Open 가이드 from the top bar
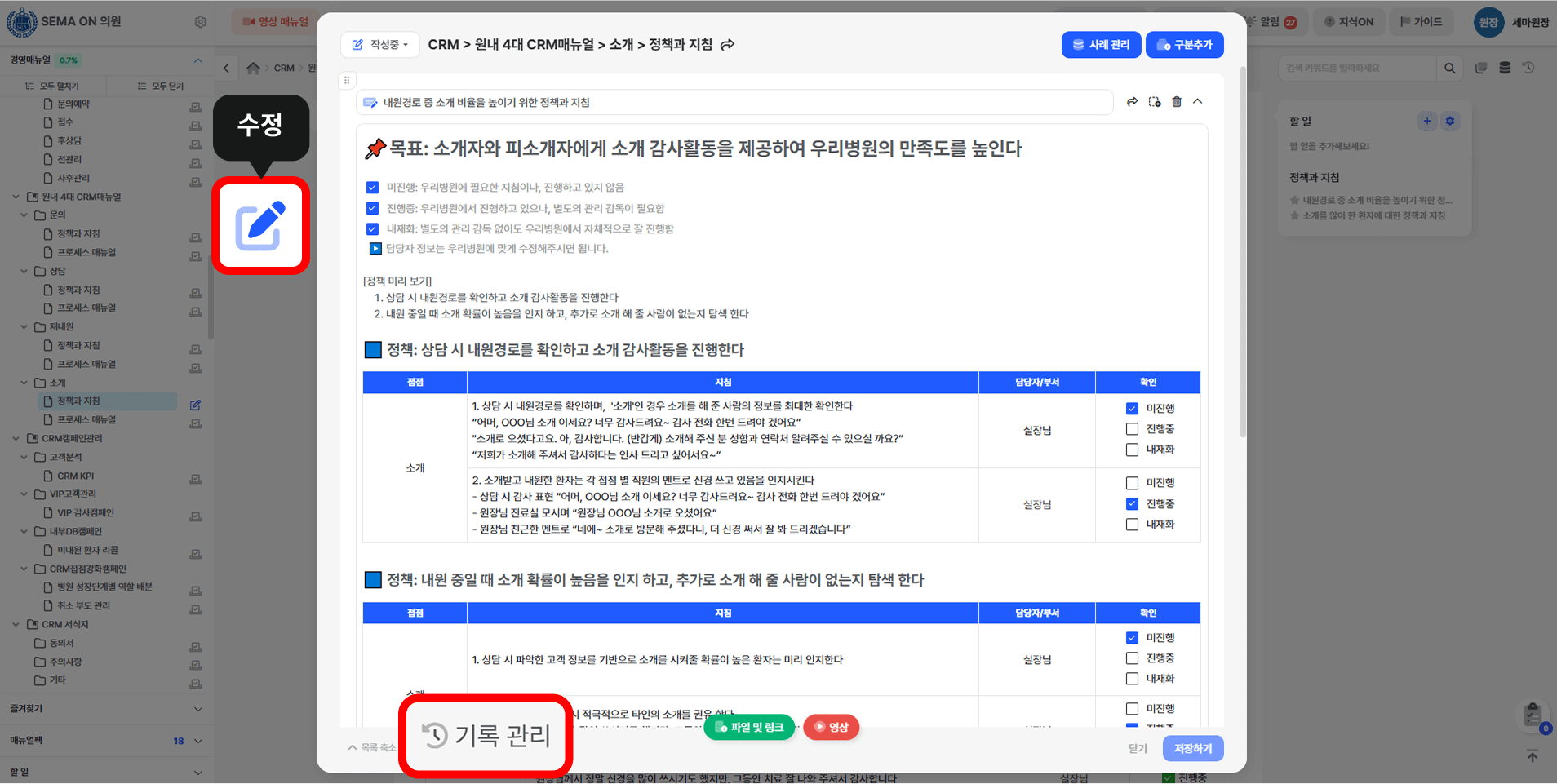Screen dimensions: 1557x784 pyautogui.click(x=1422, y=22)
